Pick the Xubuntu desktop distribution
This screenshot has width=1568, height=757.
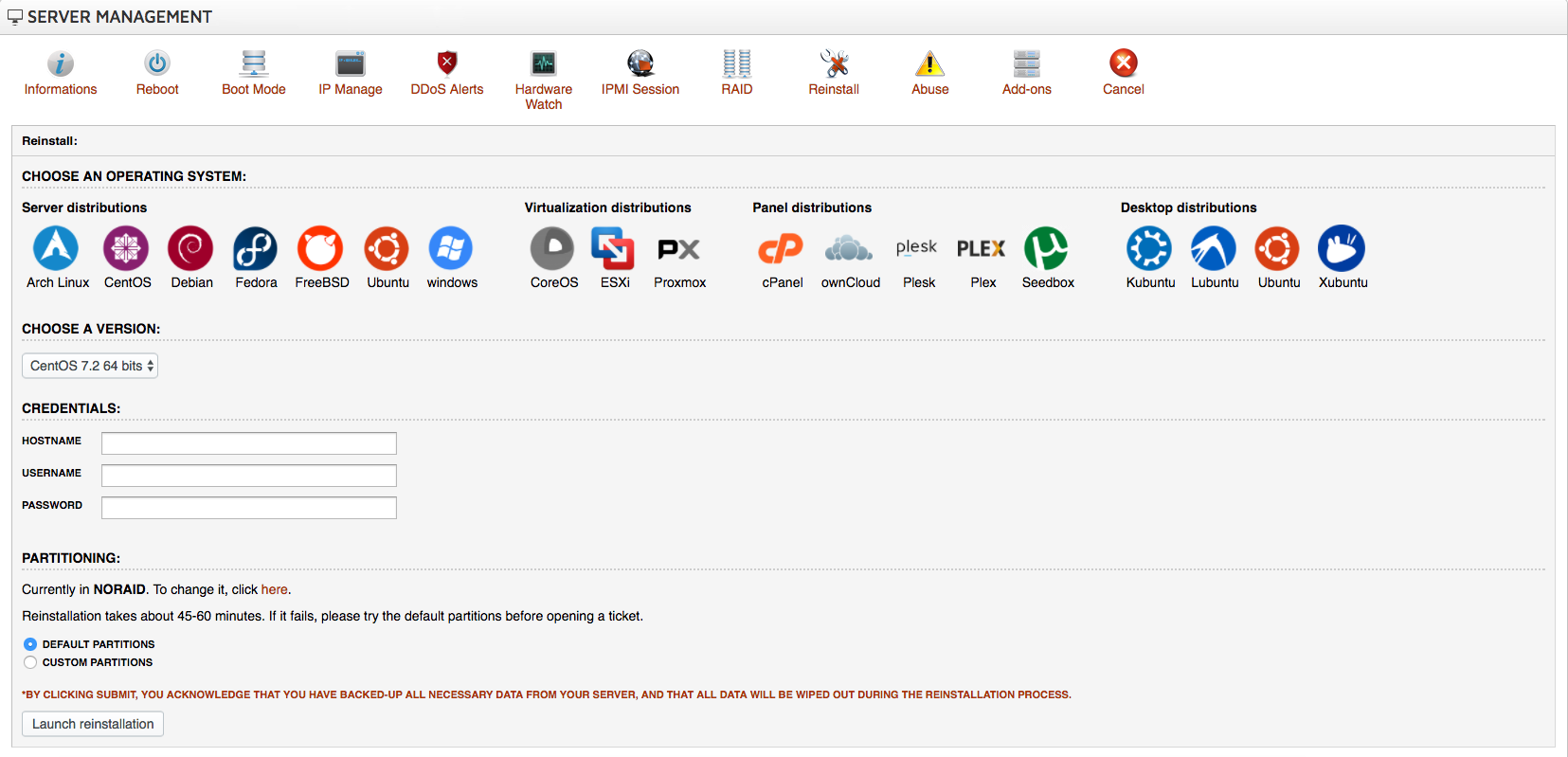pos(1342,249)
